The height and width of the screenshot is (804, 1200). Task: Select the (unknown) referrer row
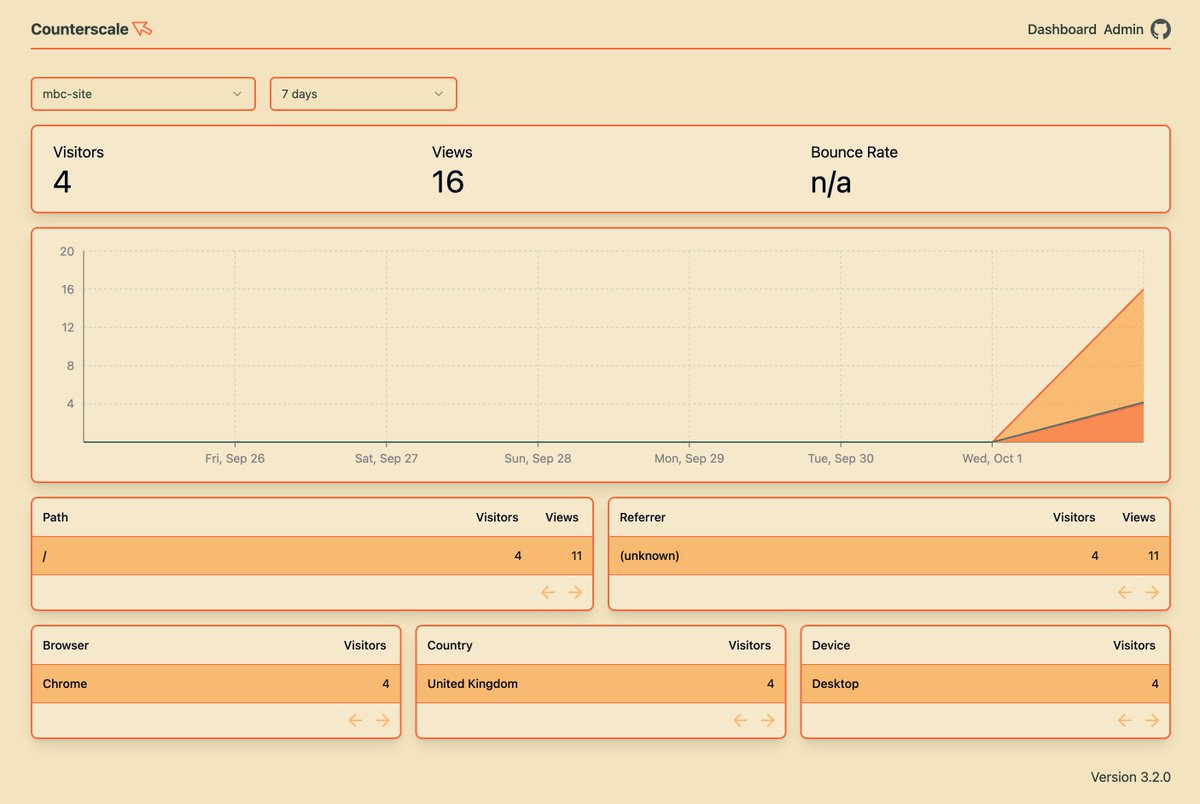889,555
